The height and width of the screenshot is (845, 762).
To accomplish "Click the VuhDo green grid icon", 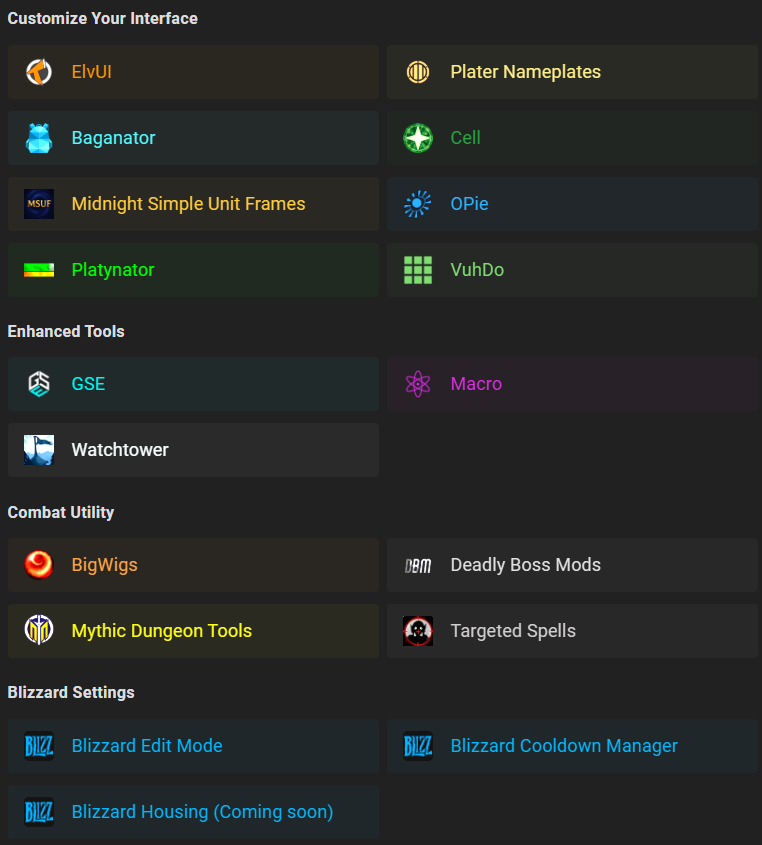I will coord(418,270).
